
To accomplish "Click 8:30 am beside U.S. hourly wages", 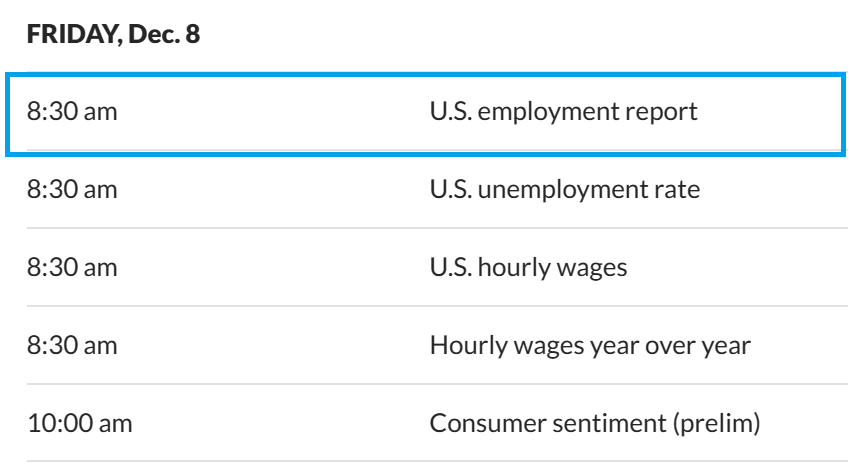I will point(71,267).
